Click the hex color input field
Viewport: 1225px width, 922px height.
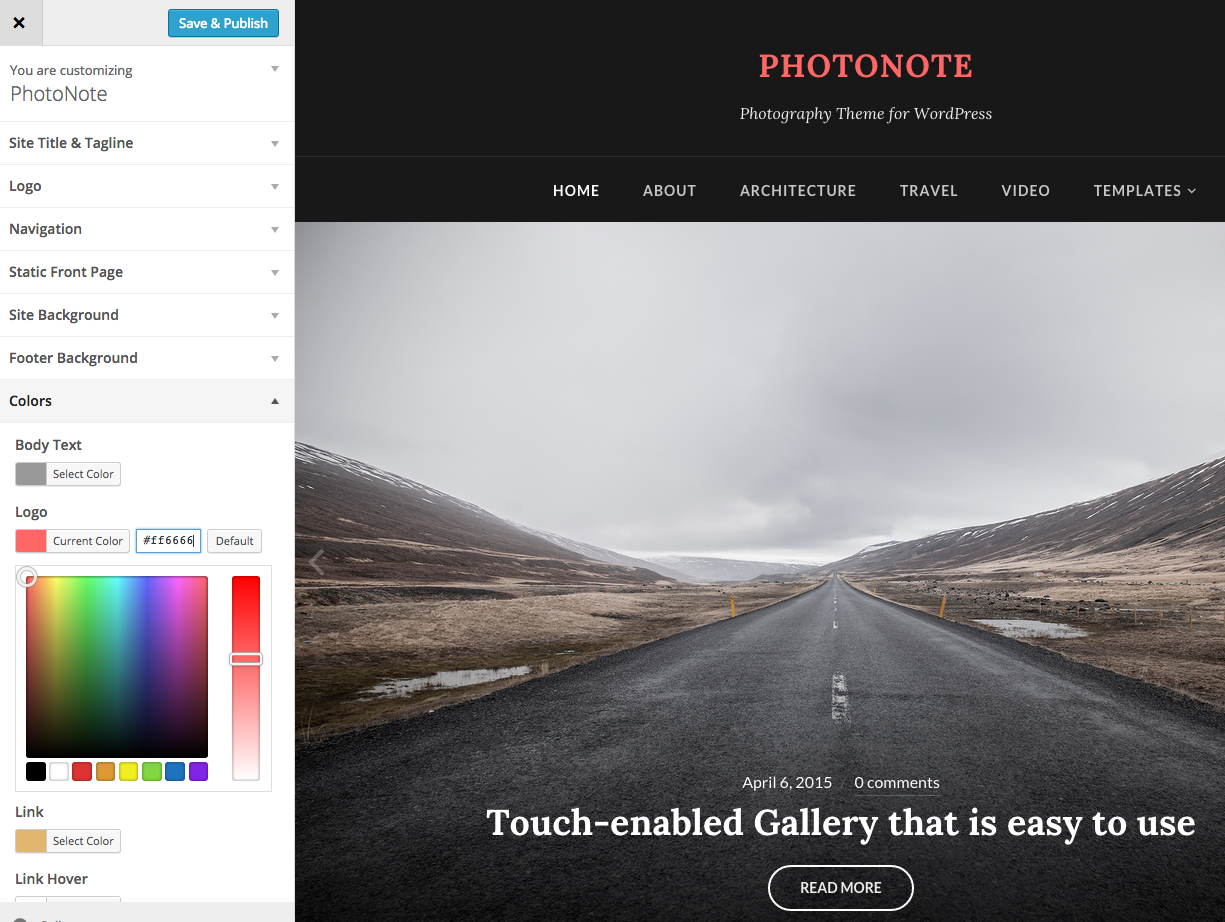click(169, 541)
